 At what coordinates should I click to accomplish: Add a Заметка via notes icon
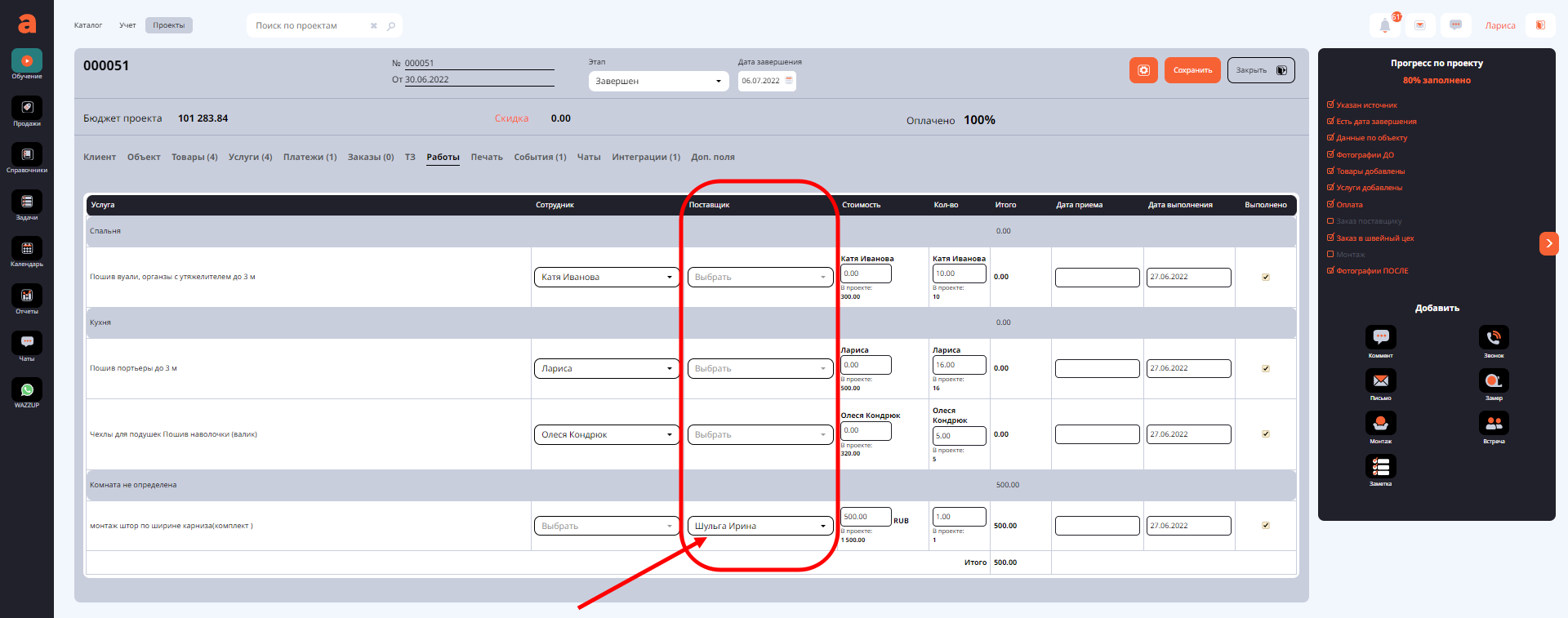(1380, 467)
